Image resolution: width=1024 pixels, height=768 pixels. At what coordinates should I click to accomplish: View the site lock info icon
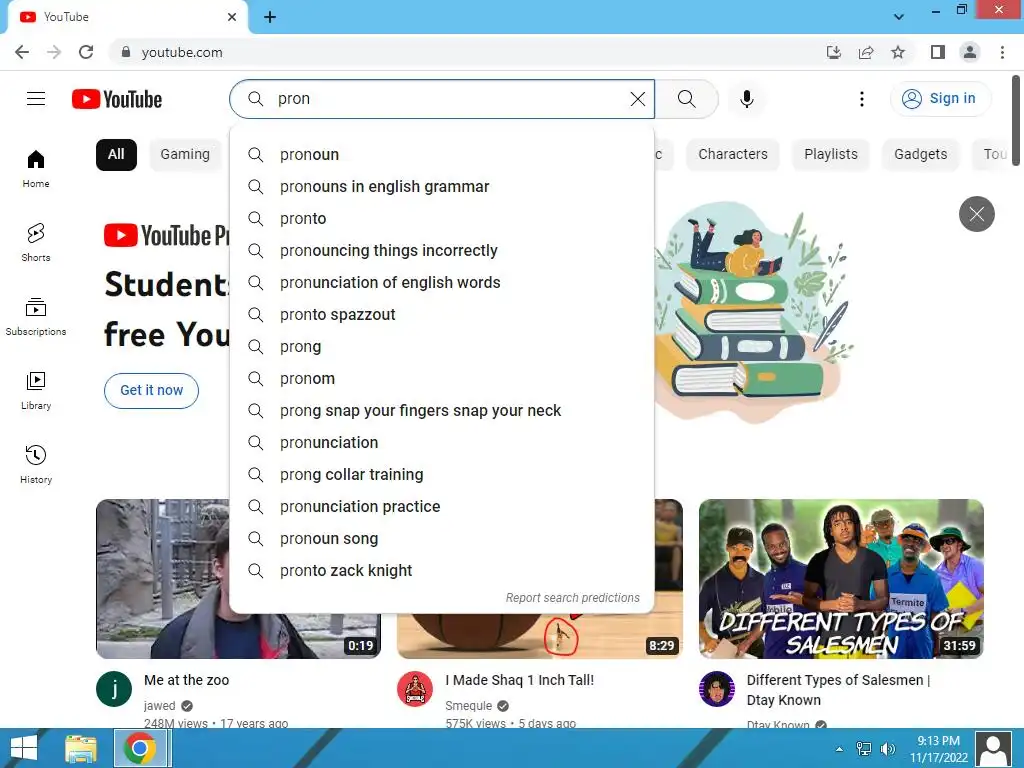pyautogui.click(x=126, y=52)
